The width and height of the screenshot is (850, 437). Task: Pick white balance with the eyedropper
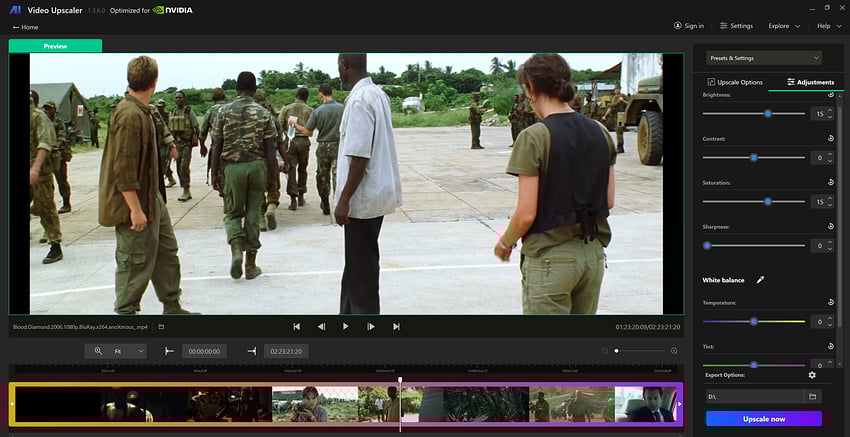tap(760, 280)
